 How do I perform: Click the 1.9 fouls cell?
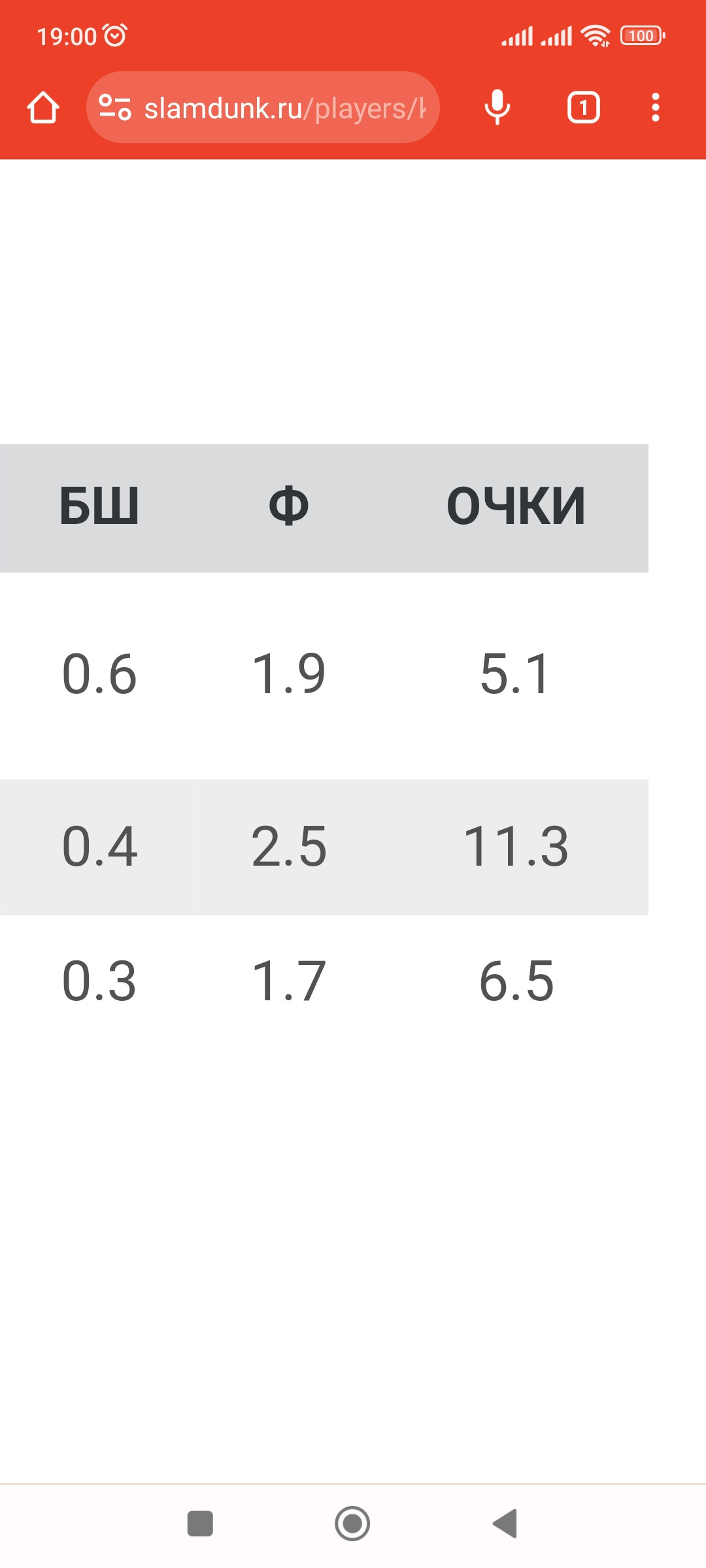(289, 674)
